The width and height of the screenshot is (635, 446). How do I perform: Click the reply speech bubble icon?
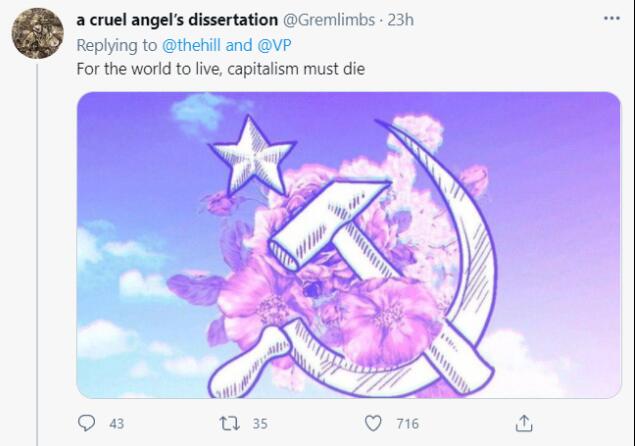[x=86, y=423]
